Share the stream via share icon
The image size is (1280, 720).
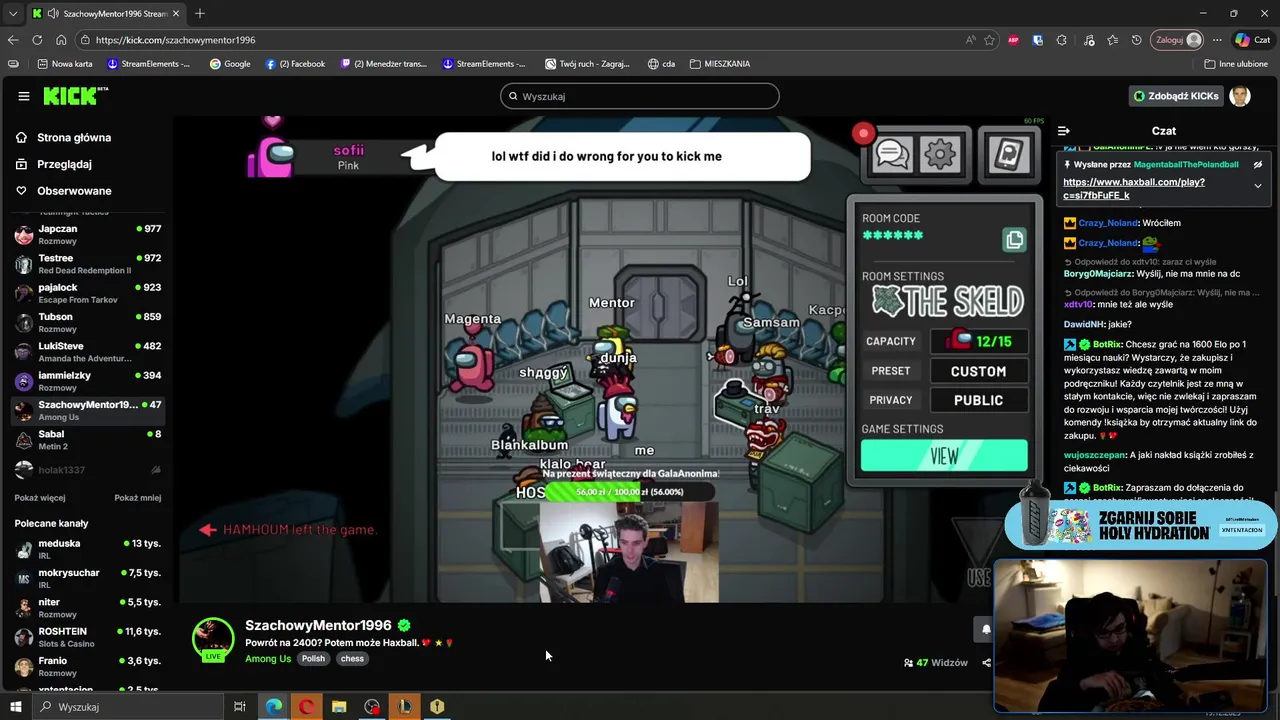986,662
